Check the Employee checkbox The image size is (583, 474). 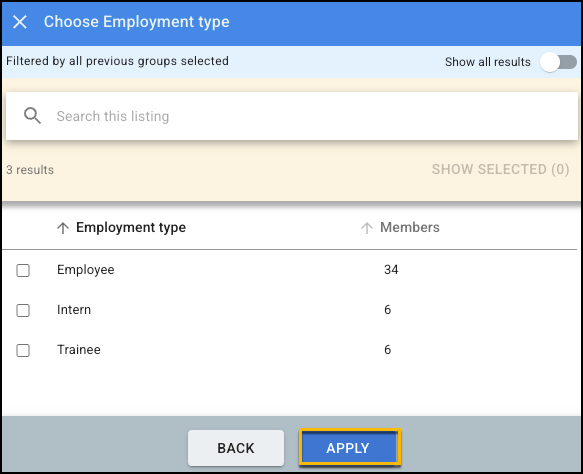click(x=23, y=270)
